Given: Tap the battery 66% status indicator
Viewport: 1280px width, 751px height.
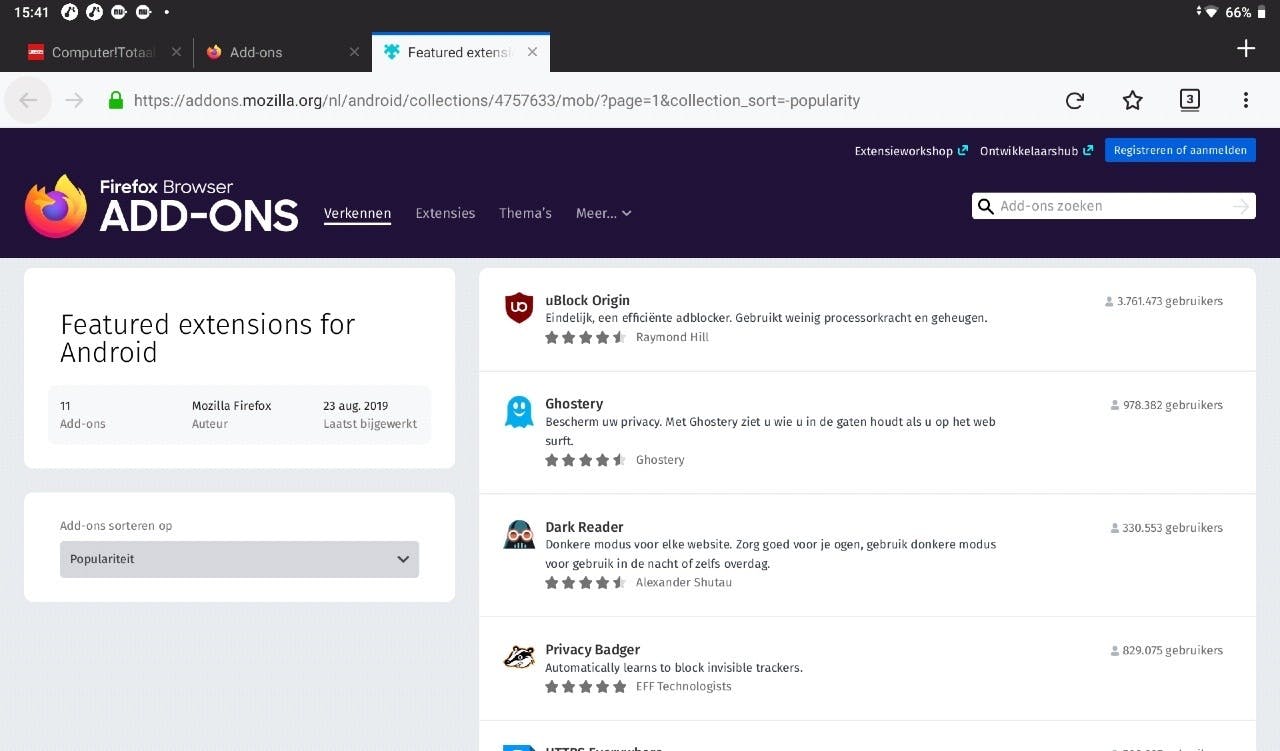Looking at the screenshot, I should tap(1247, 12).
